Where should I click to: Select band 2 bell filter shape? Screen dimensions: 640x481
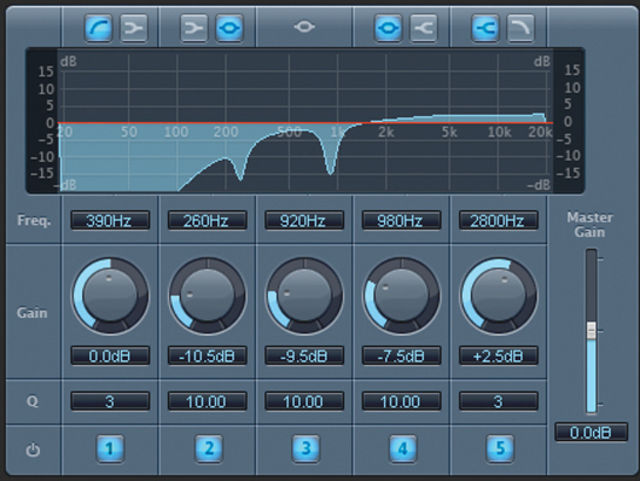point(229,28)
